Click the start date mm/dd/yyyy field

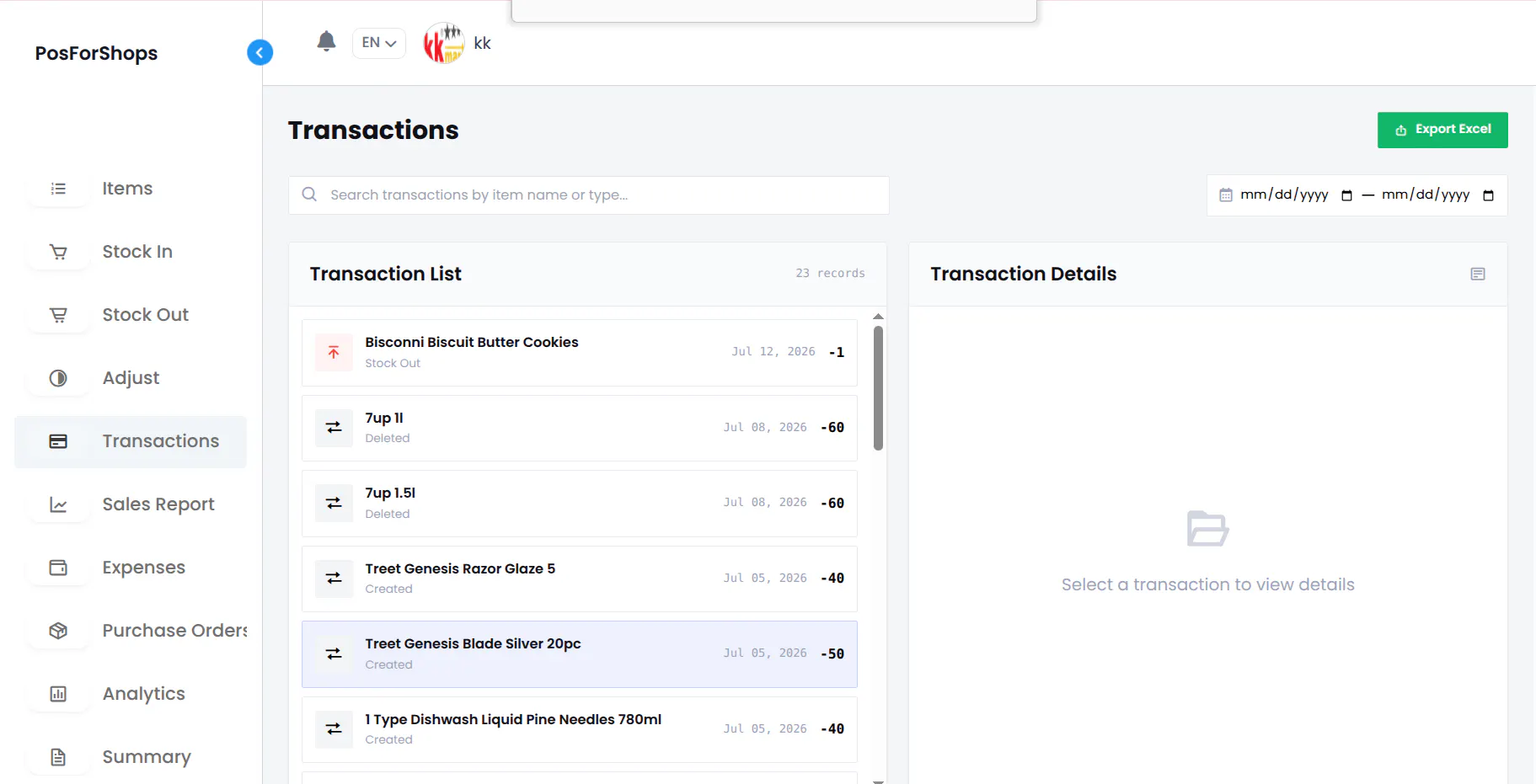click(1284, 195)
